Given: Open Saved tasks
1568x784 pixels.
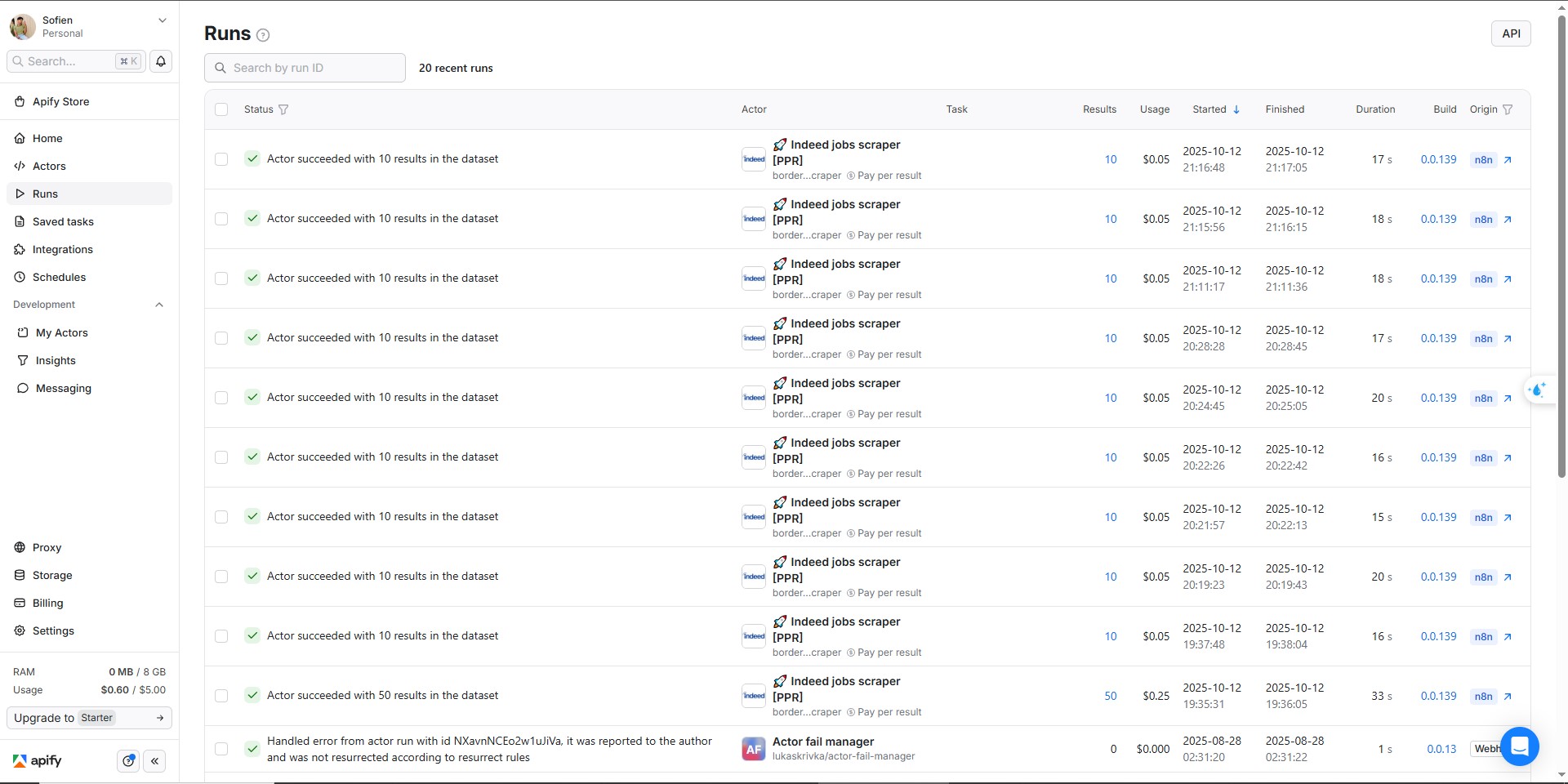Looking at the screenshot, I should 89,221.
